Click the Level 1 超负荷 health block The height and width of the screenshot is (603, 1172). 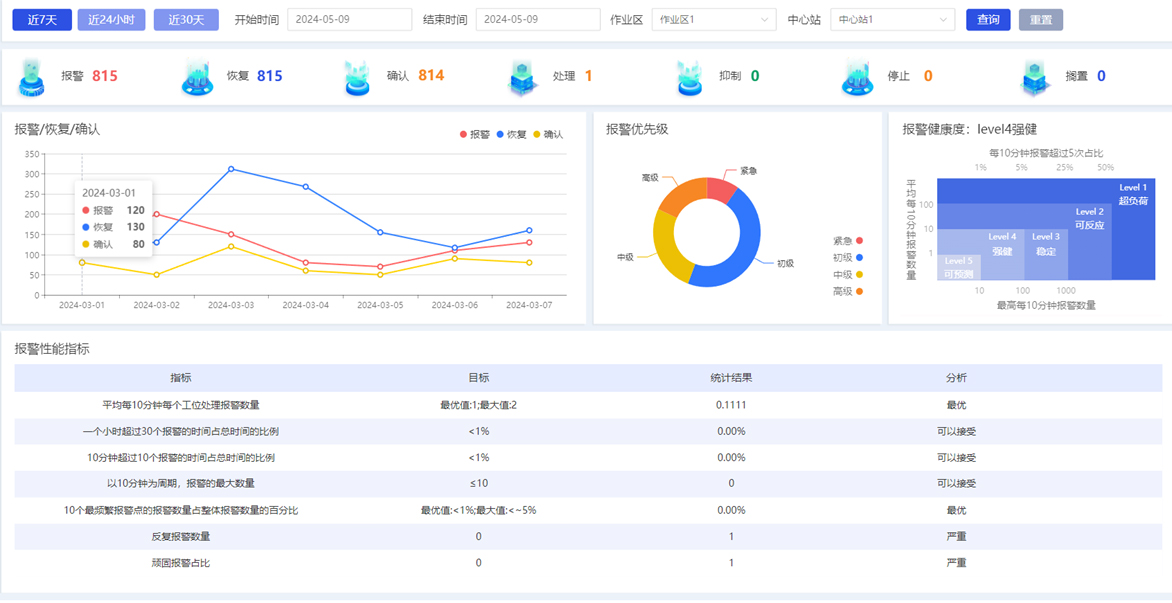coord(1132,230)
